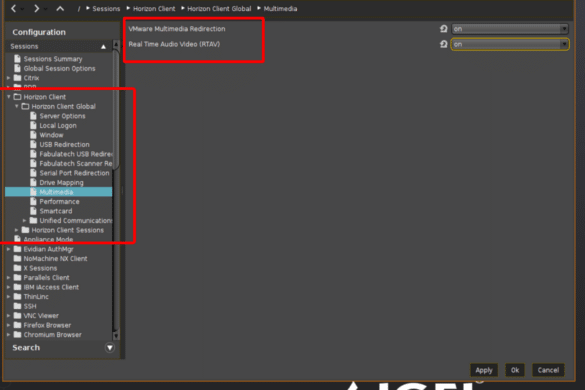Collapse the Sessions section header

coord(103,47)
